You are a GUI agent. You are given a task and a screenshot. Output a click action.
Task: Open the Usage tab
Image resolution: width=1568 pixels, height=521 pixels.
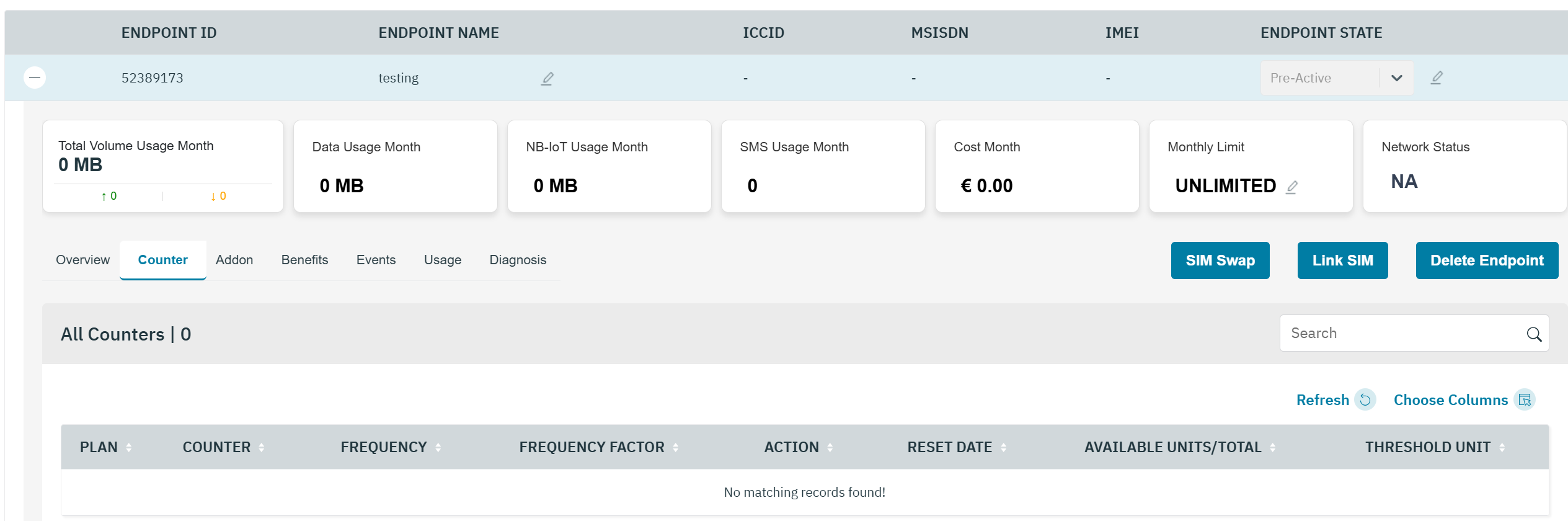coord(442,260)
